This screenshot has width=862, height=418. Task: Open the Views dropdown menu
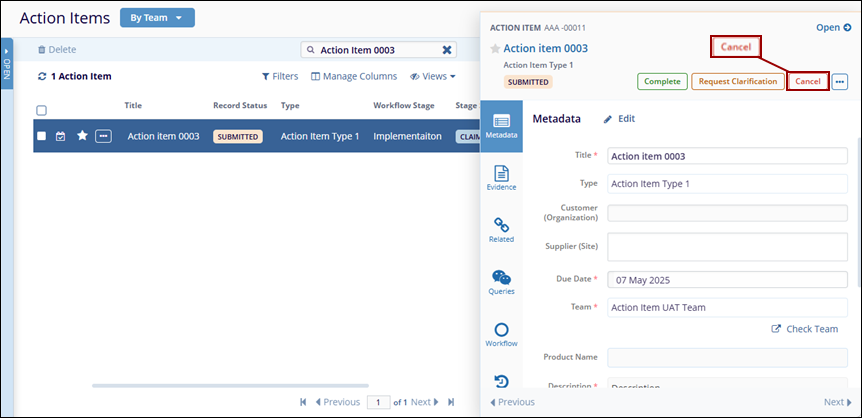pos(433,76)
